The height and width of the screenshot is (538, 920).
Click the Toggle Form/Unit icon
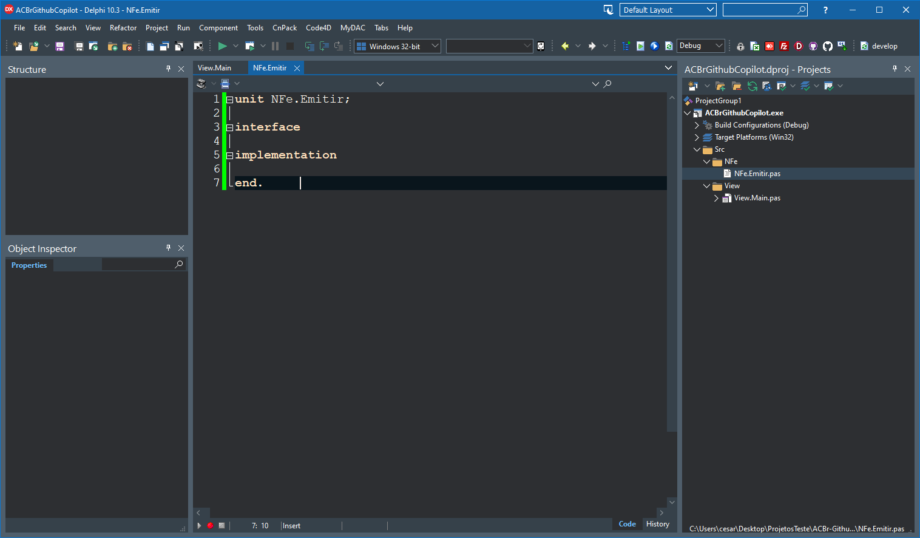point(180,46)
